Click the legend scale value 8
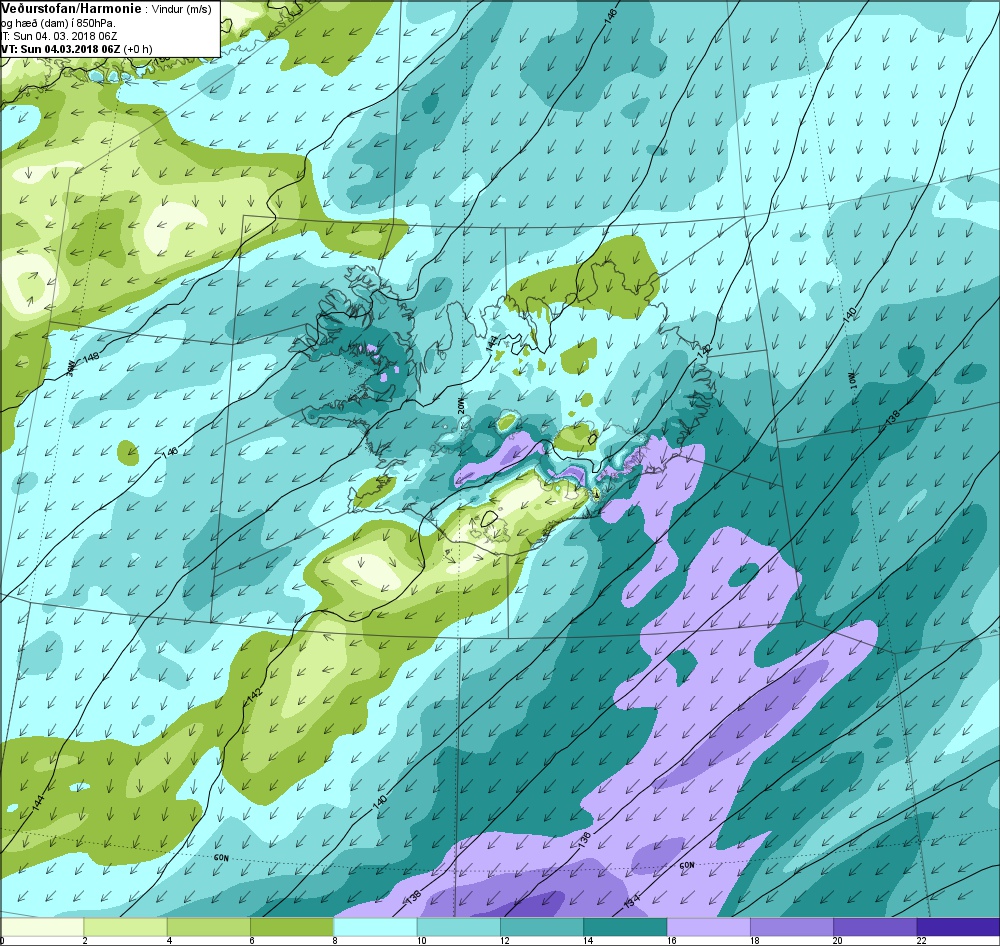 334,941
